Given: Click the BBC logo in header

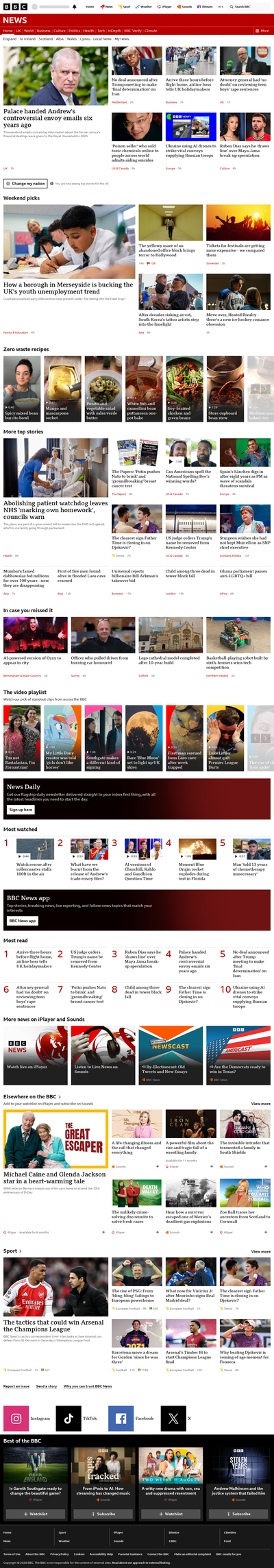Looking at the screenshot, I should click(x=14, y=6).
